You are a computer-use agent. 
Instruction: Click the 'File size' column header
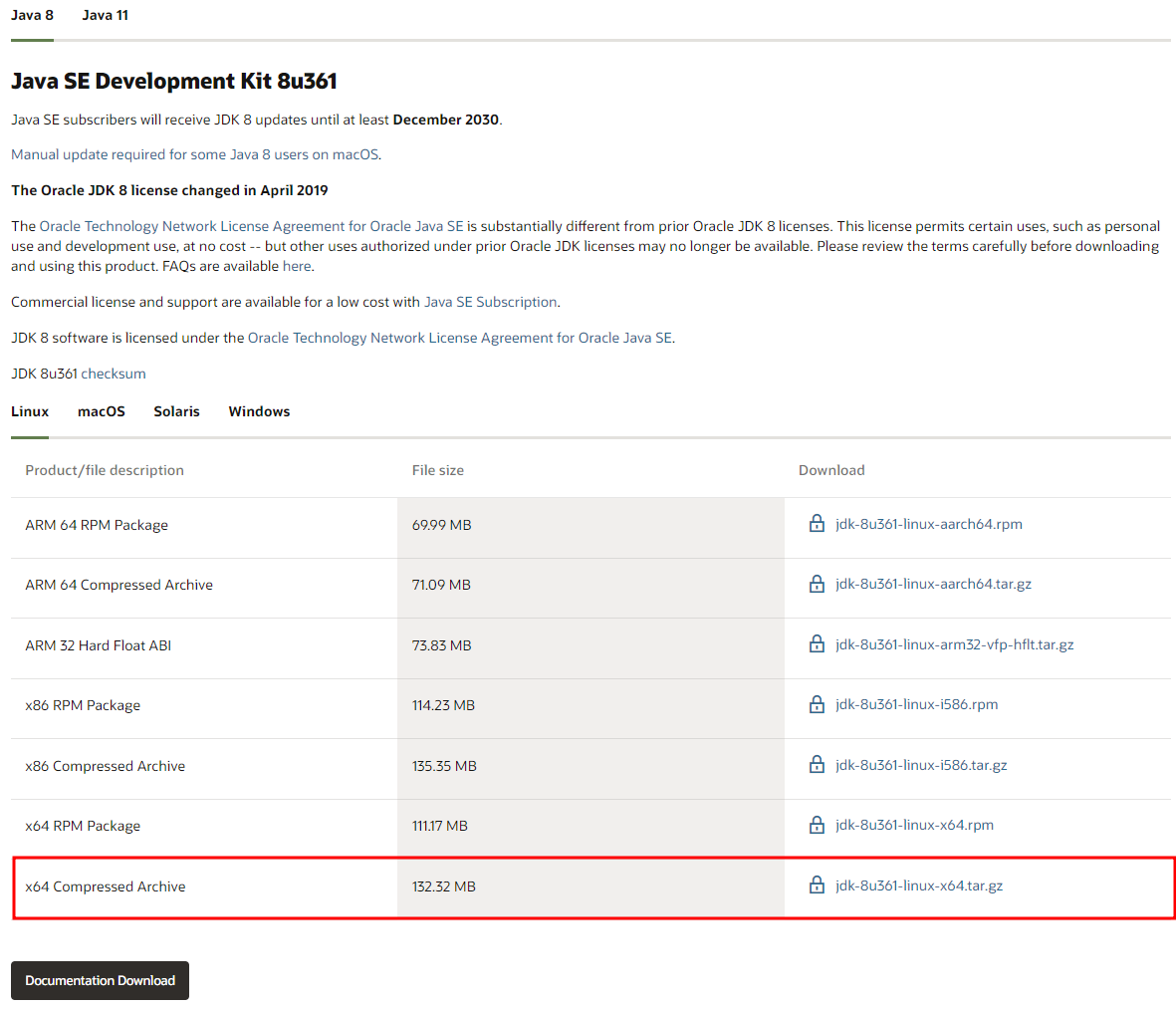(438, 470)
